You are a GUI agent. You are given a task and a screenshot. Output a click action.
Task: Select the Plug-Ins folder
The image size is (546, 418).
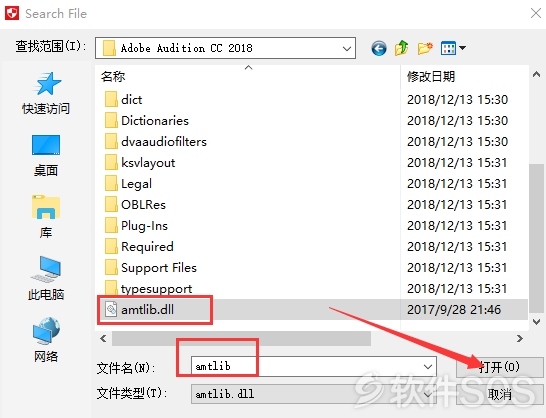[144, 226]
